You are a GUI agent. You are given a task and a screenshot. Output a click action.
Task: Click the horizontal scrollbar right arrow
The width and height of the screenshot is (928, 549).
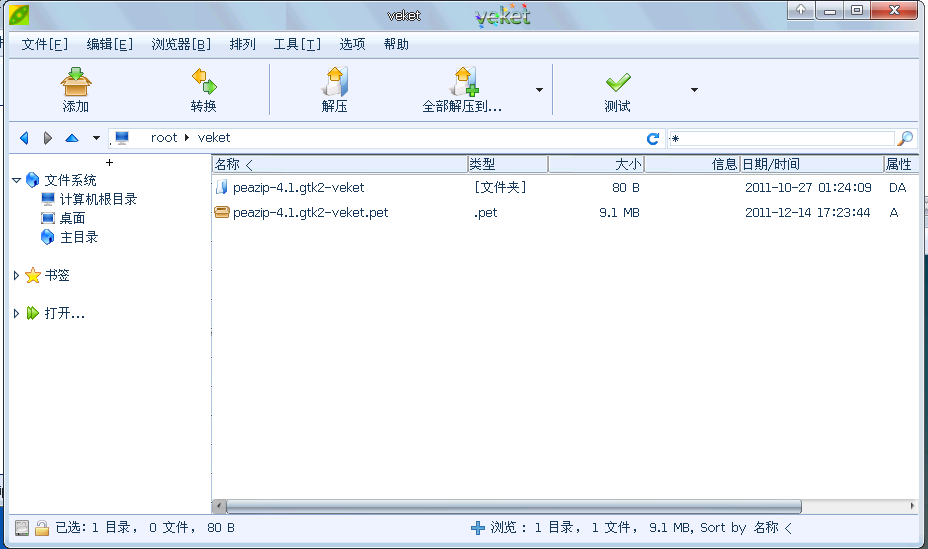point(912,506)
